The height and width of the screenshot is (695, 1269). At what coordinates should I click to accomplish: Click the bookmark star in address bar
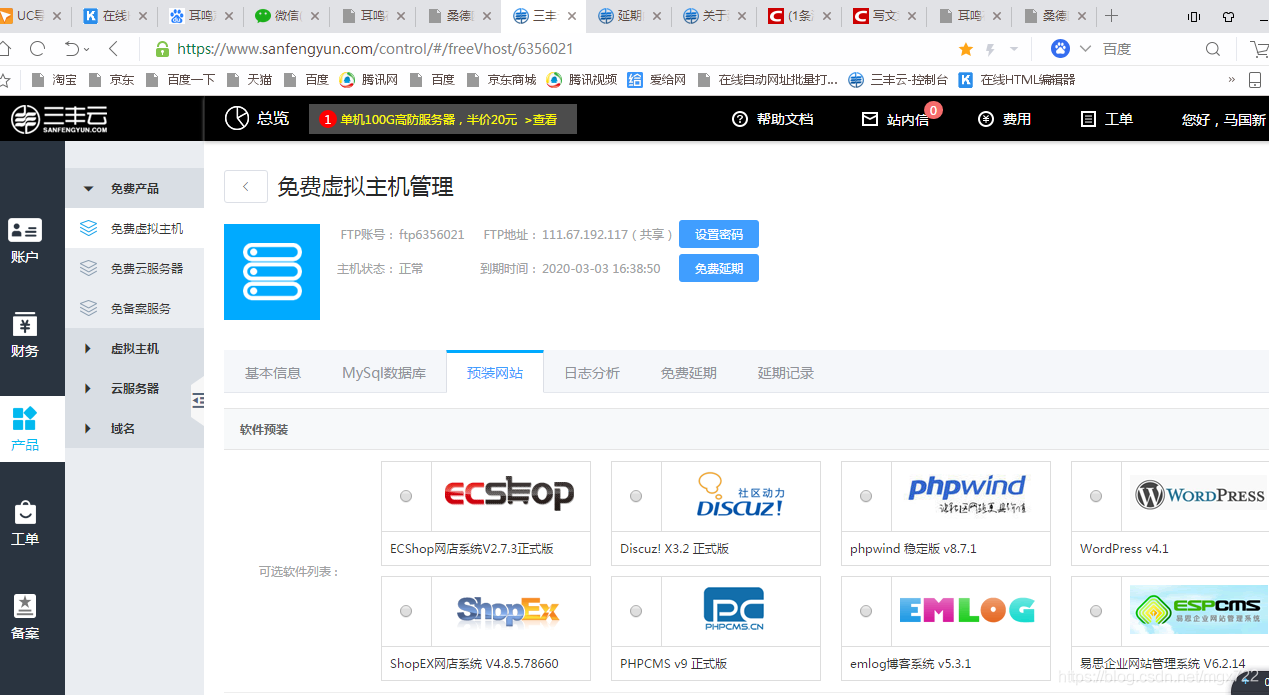965,49
